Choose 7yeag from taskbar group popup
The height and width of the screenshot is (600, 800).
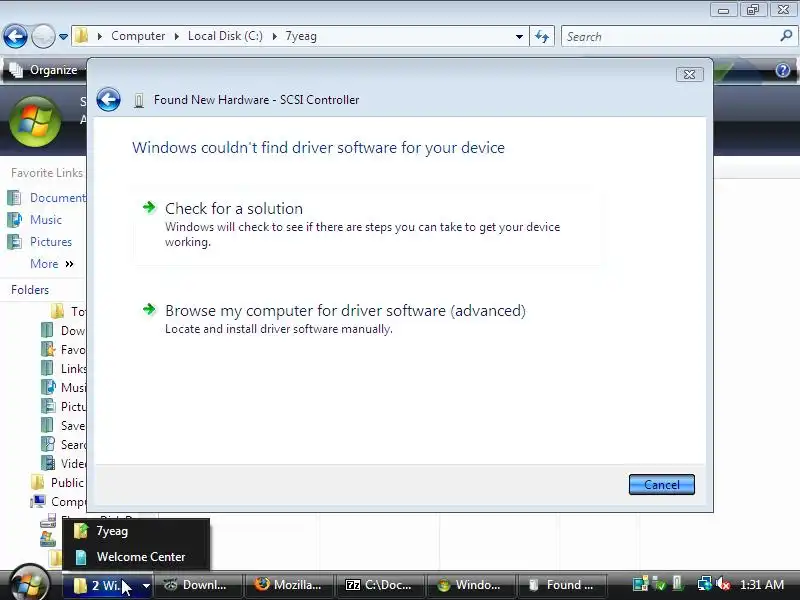(x=136, y=531)
